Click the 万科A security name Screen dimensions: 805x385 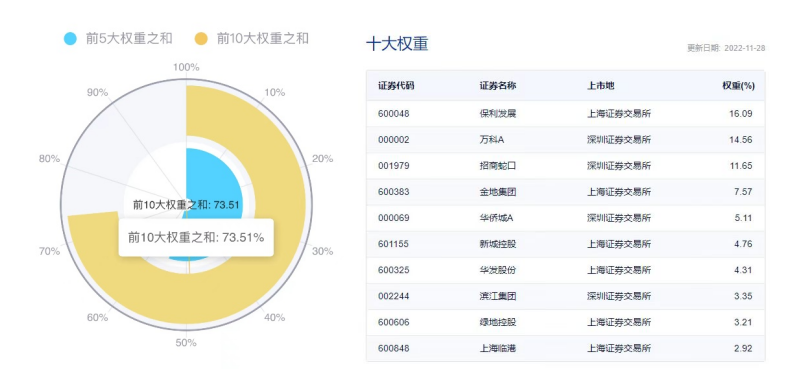click(x=492, y=140)
